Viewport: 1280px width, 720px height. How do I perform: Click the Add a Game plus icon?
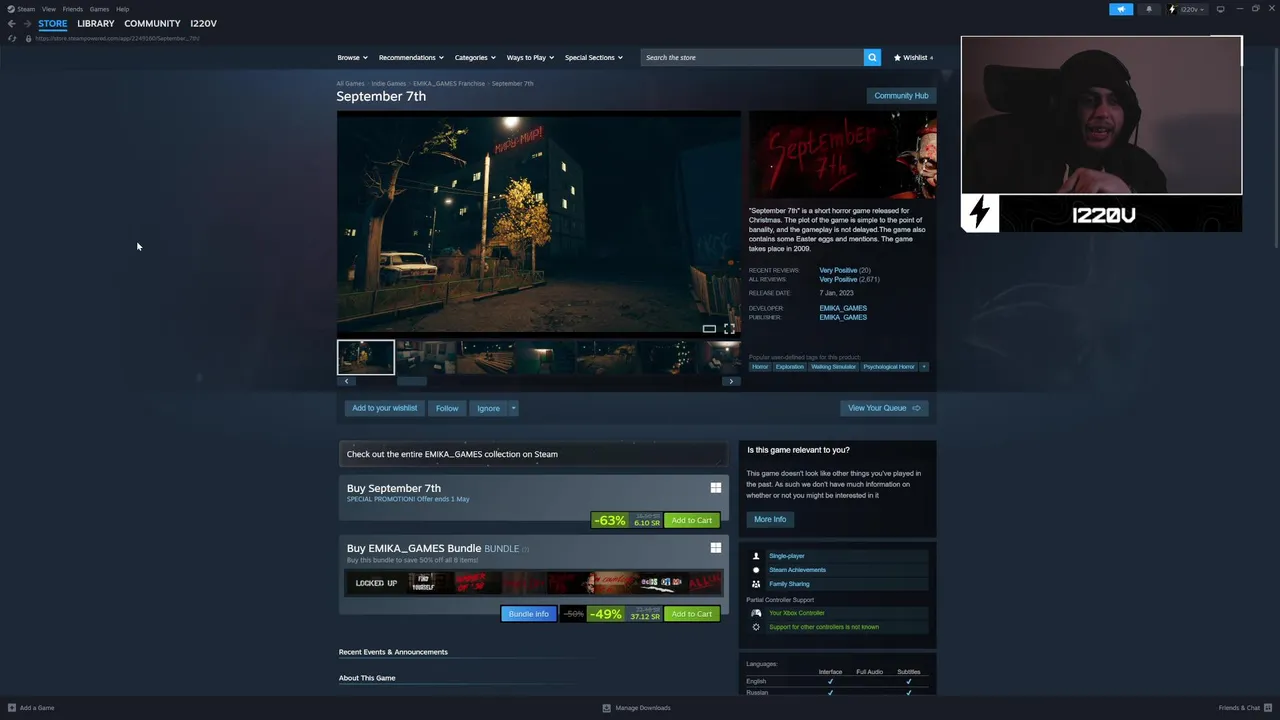pyautogui.click(x=12, y=708)
